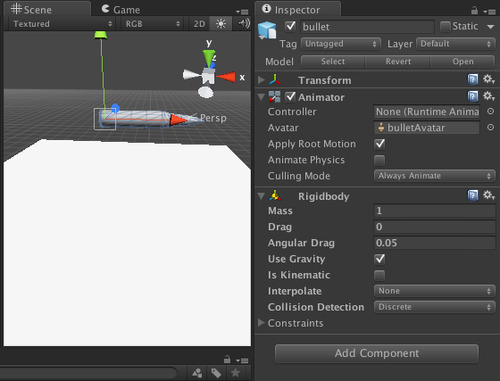The image size is (500, 381).
Task: Open the Scene panel options menu
Action: pos(242,12)
